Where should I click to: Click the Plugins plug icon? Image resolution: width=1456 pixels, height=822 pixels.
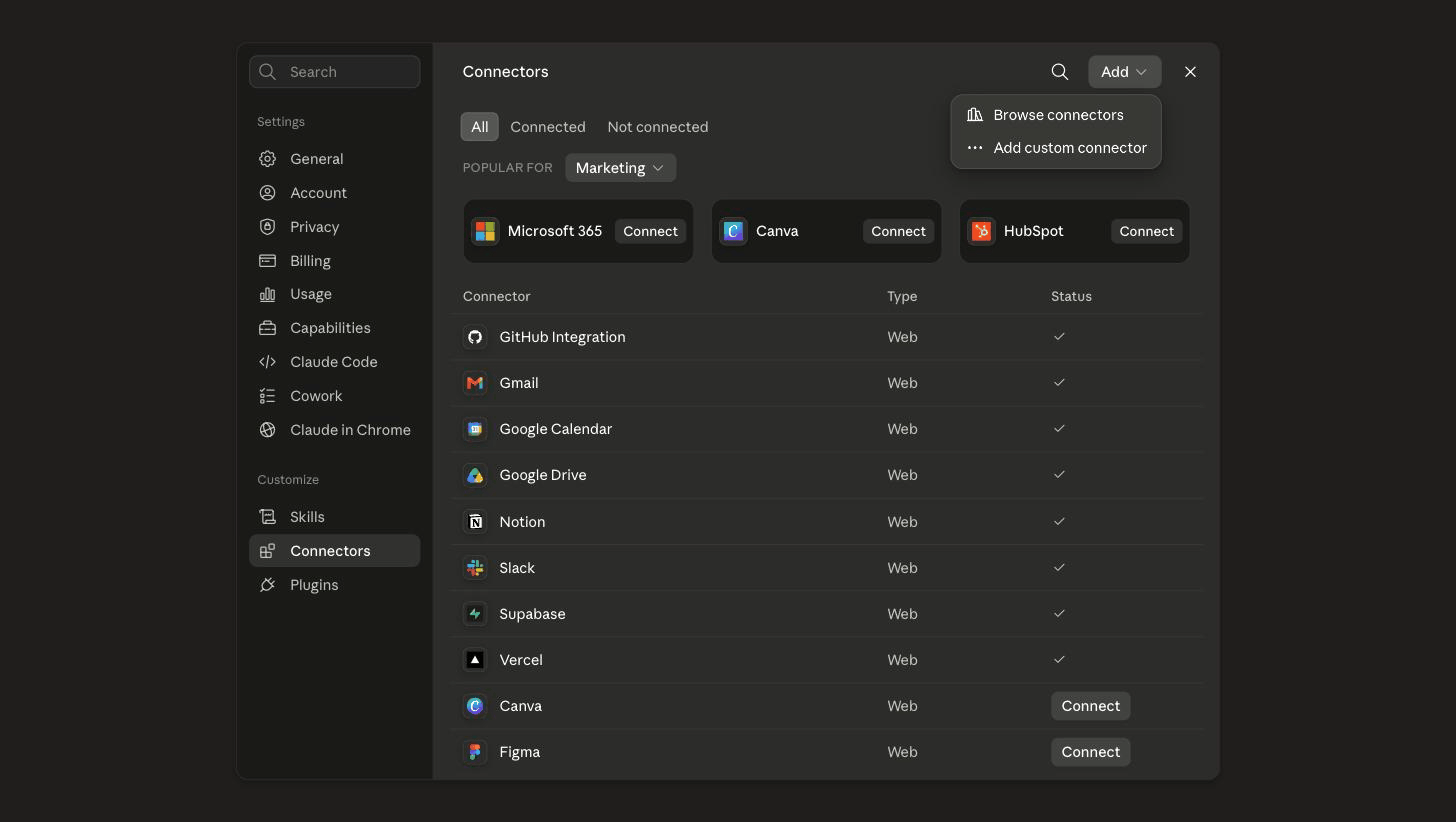pyautogui.click(x=267, y=585)
